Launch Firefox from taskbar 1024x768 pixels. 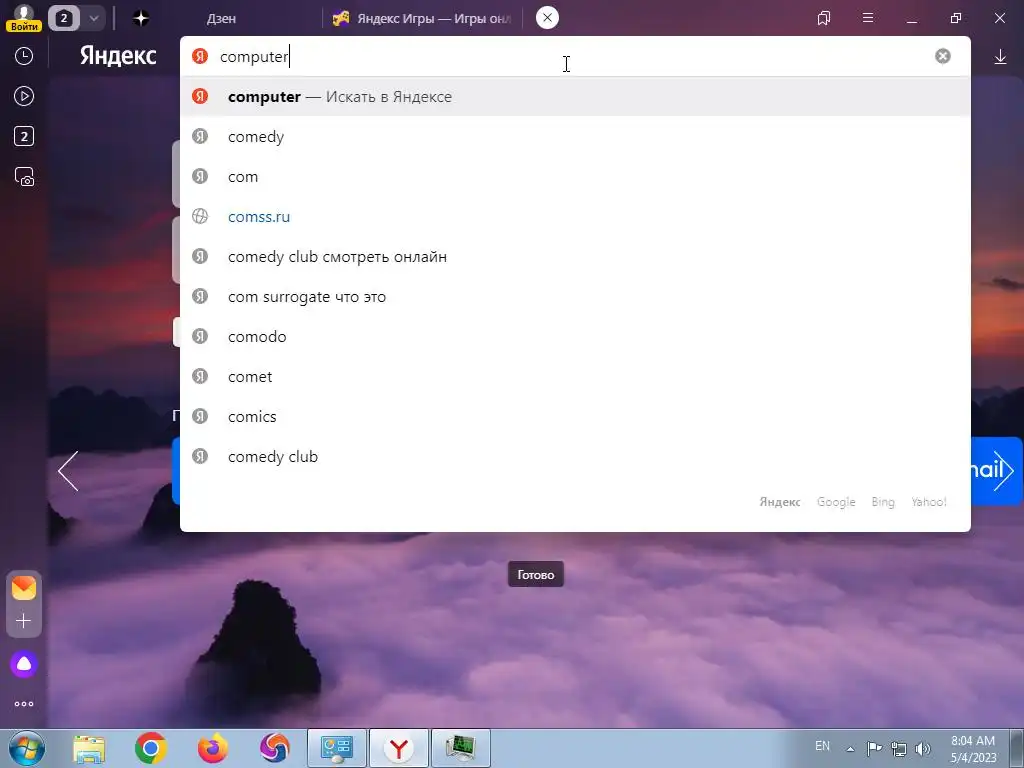[213, 748]
